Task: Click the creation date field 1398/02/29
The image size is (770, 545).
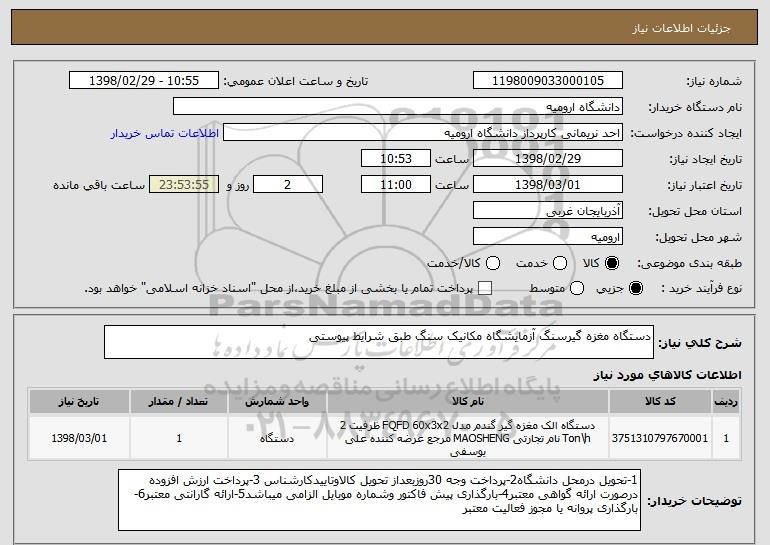Action: (x=548, y=159)
